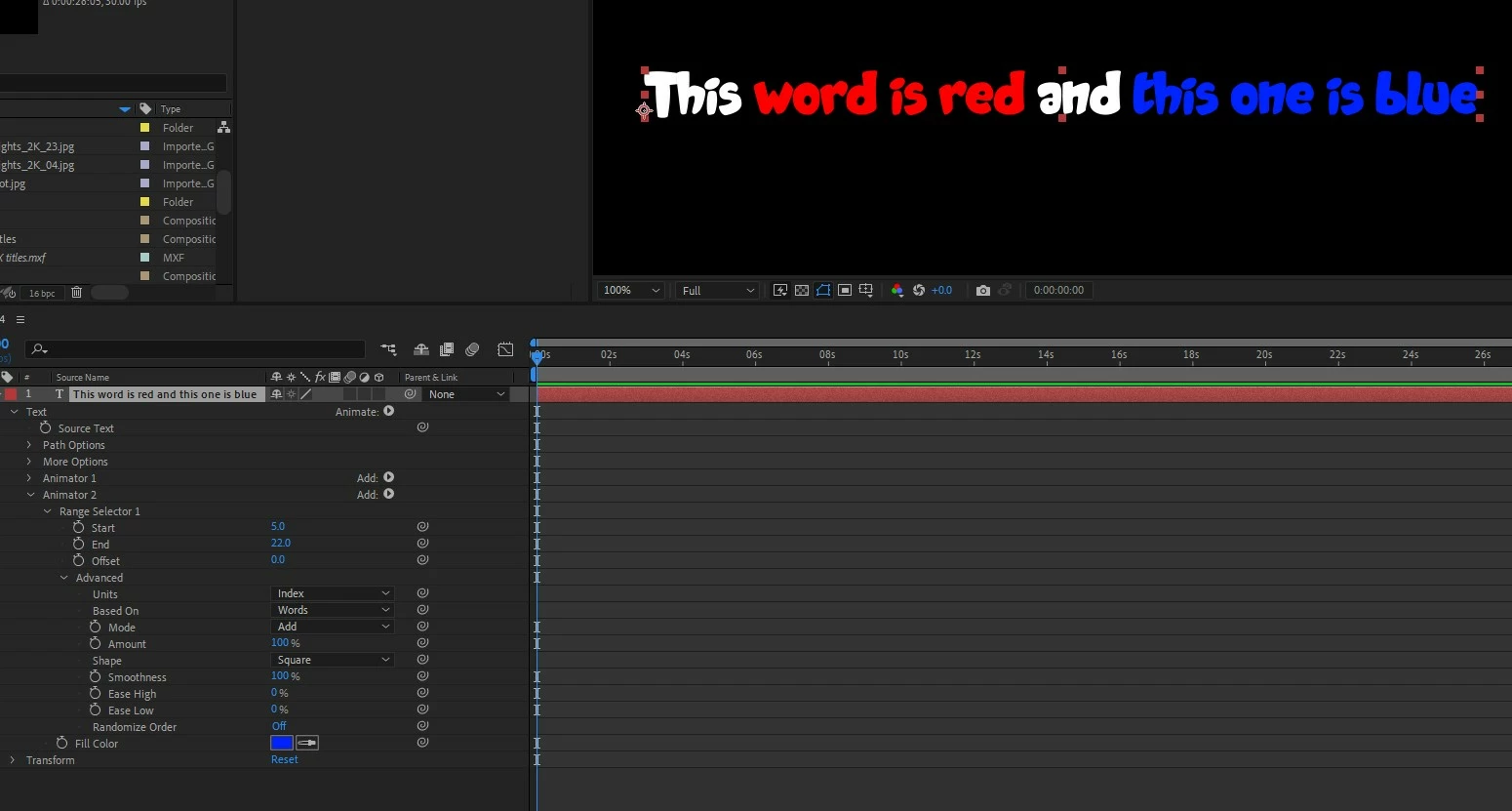Open Shape Square dropdown
The height and width of the screenshot is (811, 1512).
[332, 660]
